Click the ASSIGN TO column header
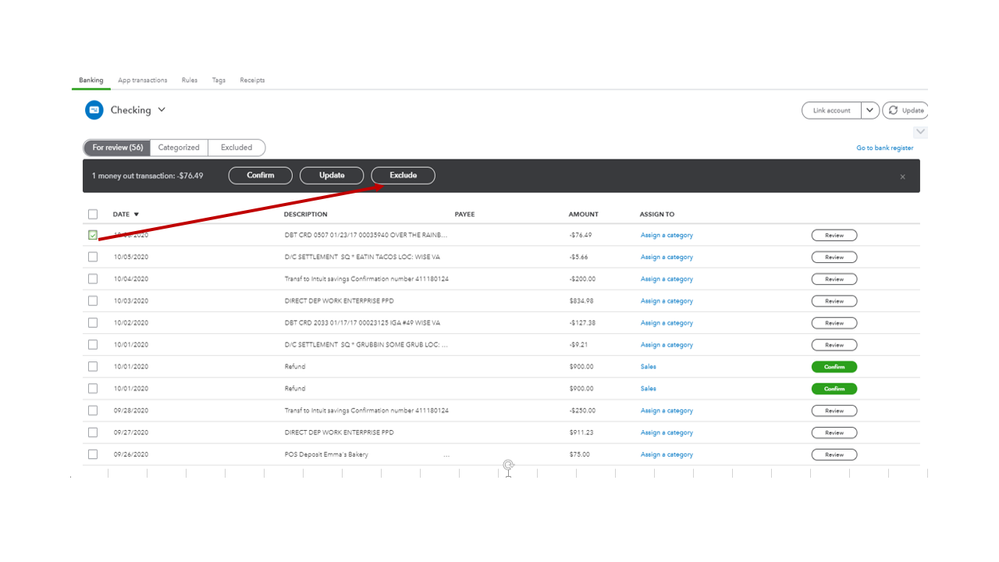 657,215
